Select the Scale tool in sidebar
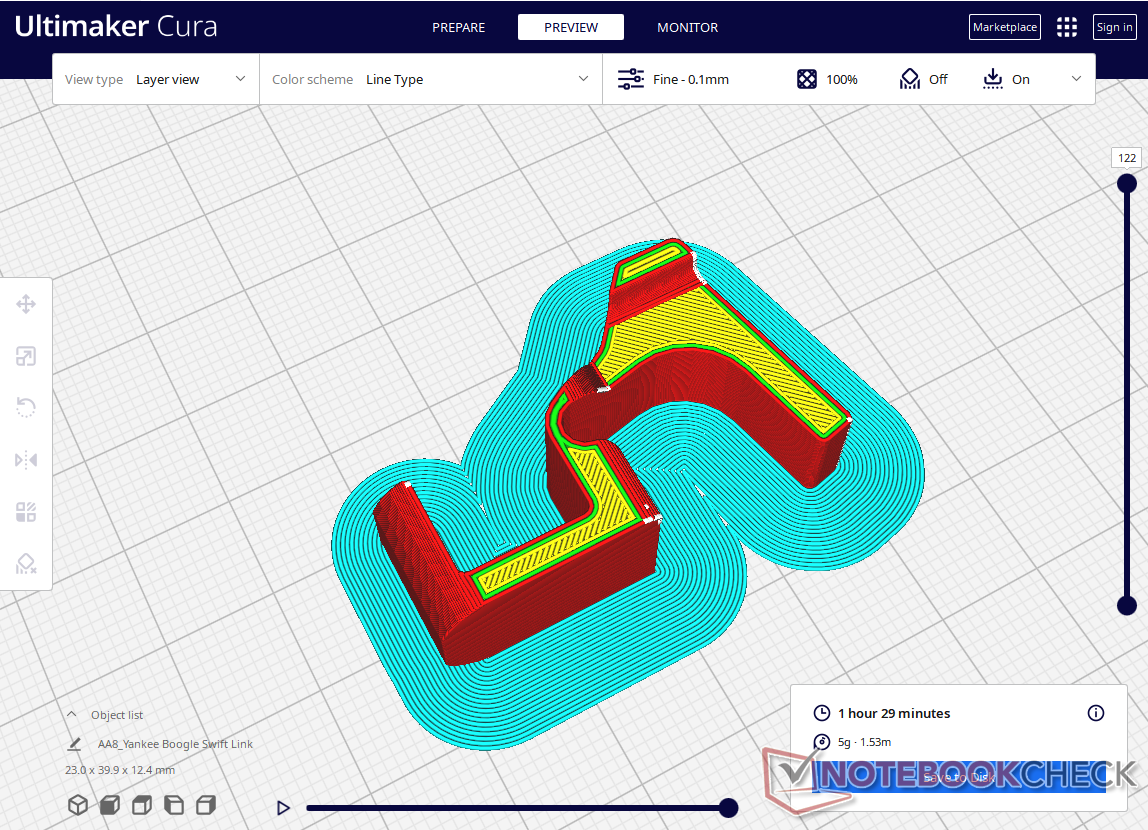 pyautogui.click(x=26, y=356)
